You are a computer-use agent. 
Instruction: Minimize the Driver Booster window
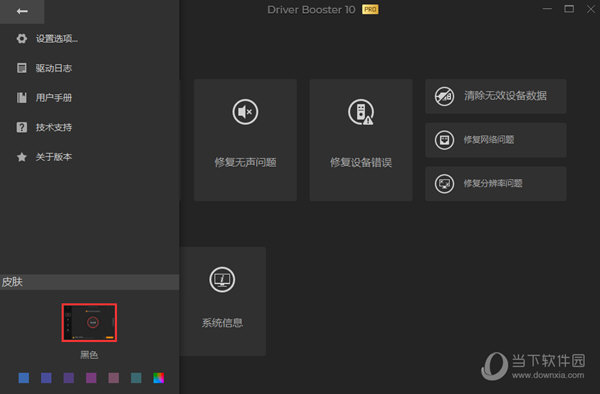547,9
